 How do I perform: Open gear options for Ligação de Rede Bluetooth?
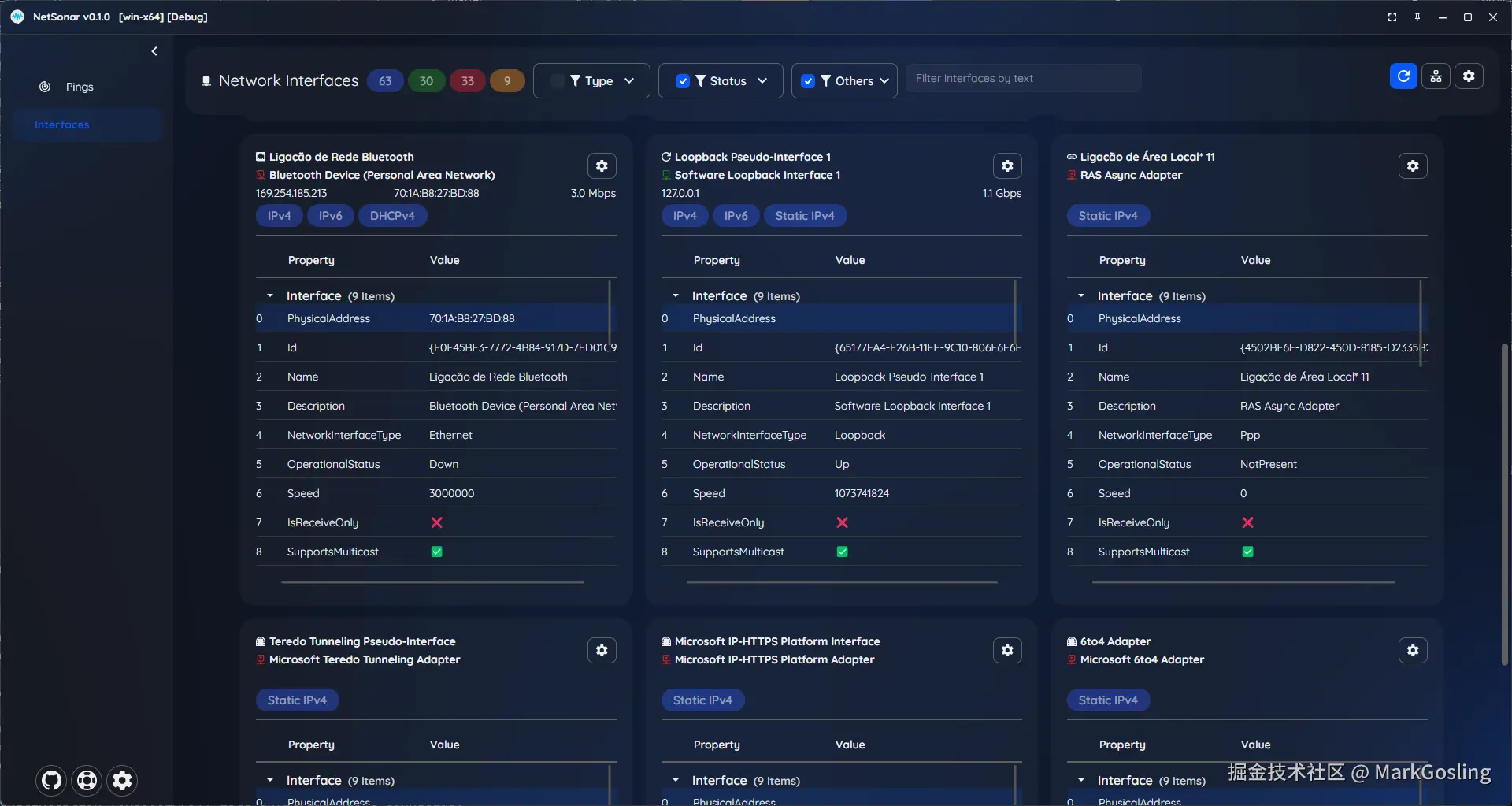(602, 166)
